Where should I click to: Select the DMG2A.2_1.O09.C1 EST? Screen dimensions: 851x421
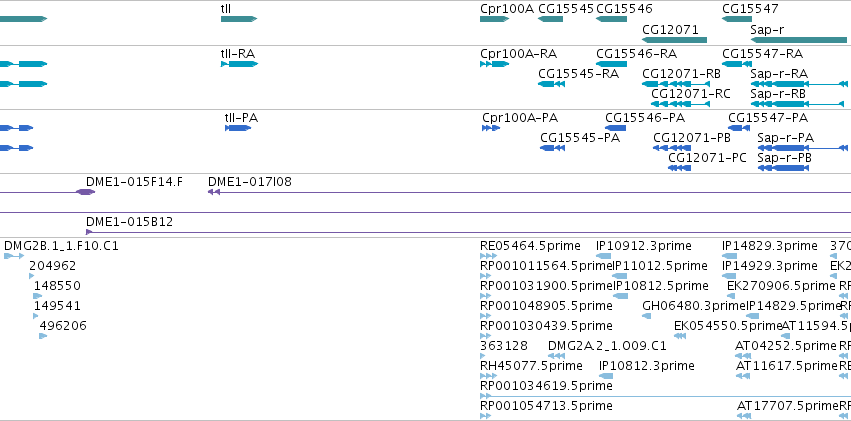point(557,356)
